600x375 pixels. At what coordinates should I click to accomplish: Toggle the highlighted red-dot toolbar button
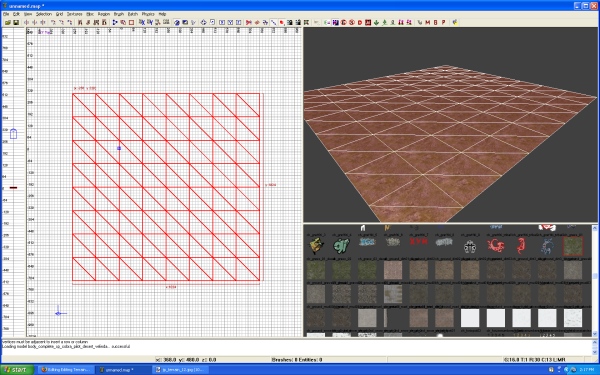coord(282,23)
